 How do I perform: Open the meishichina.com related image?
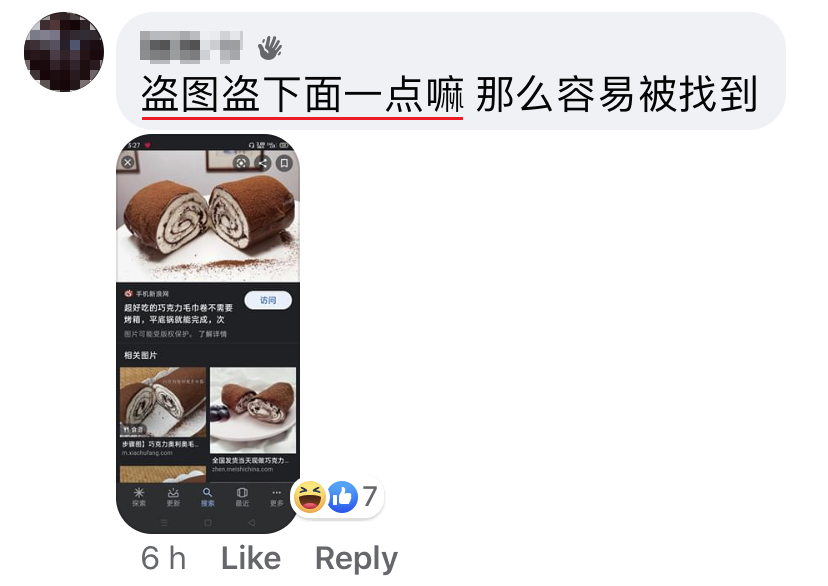[x=253, y=410]
